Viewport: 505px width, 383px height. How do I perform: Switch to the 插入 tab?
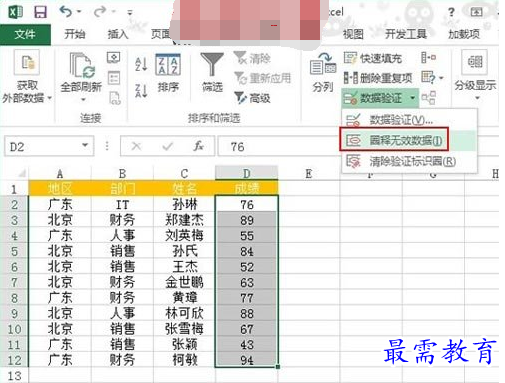[x=118, y=34]
